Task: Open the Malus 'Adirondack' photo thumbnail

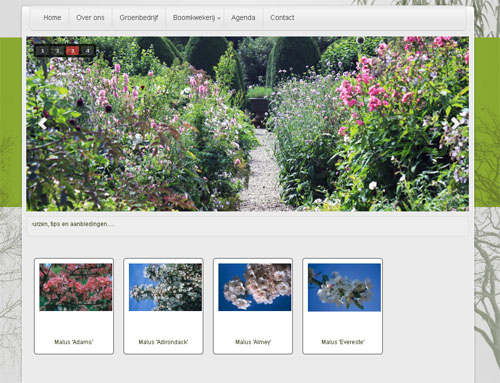Action: point(165,287)
